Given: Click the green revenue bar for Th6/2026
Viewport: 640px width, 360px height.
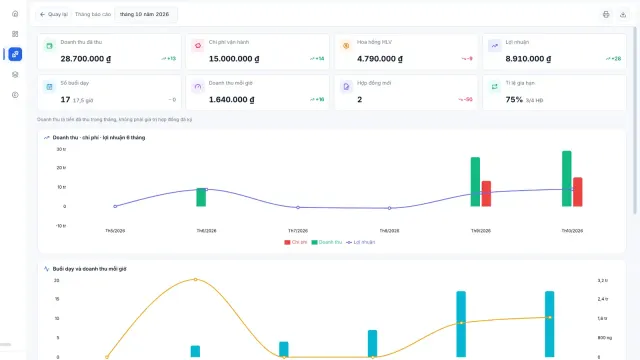Looking at the screenshot, I should [201, 197].
